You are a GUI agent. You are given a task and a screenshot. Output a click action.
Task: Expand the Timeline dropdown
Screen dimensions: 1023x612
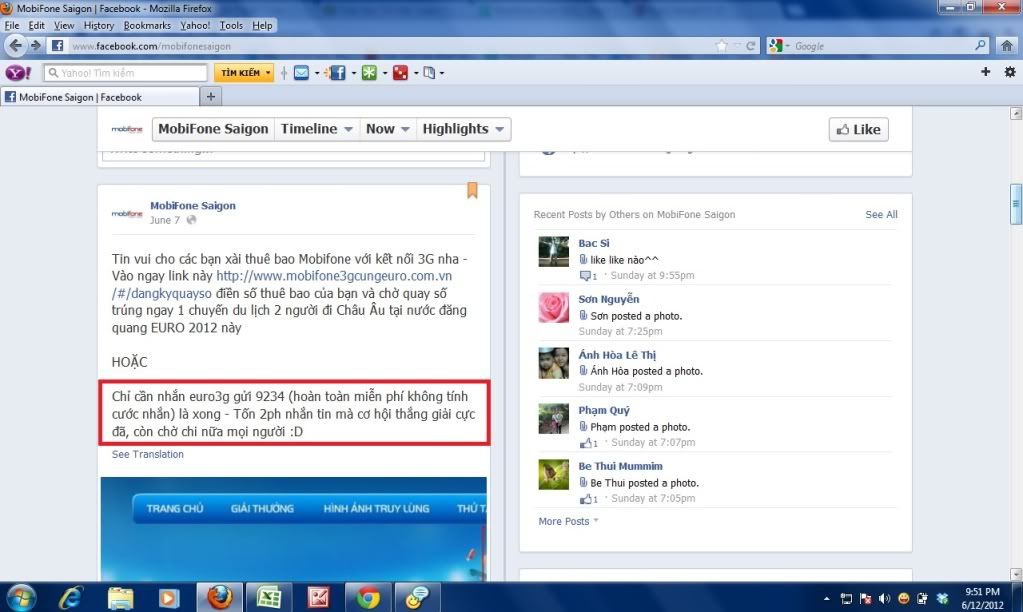pos(317,129)
